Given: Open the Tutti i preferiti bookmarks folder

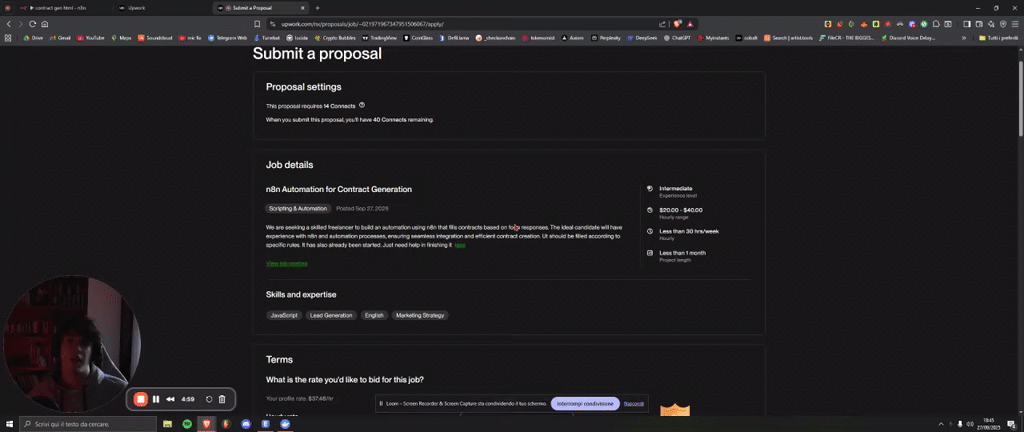Looking at the screenshot, I should point(999,38).
